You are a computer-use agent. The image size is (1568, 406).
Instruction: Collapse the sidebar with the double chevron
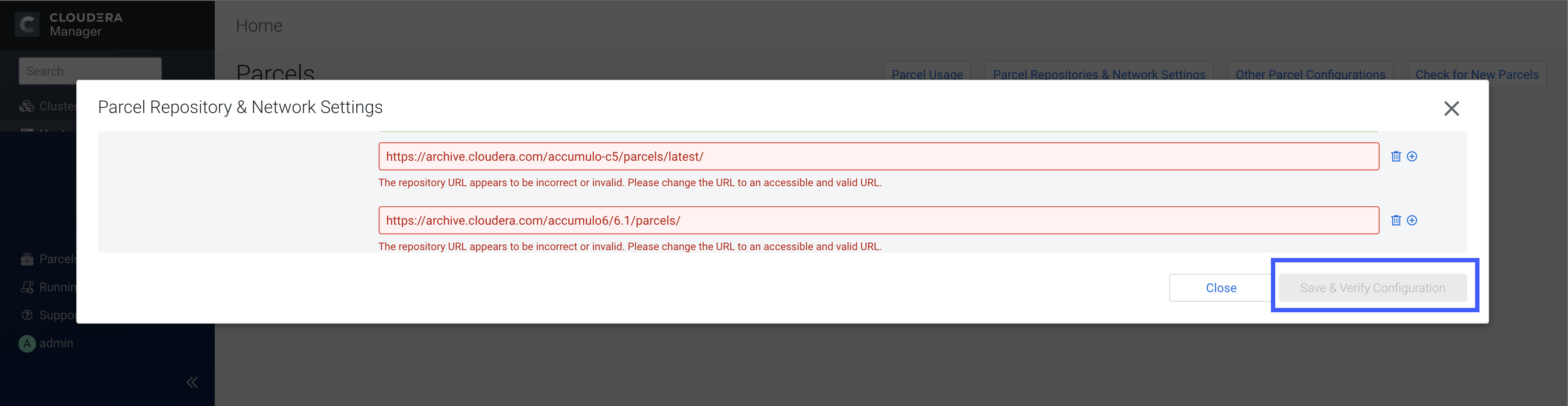pos(192,382)
